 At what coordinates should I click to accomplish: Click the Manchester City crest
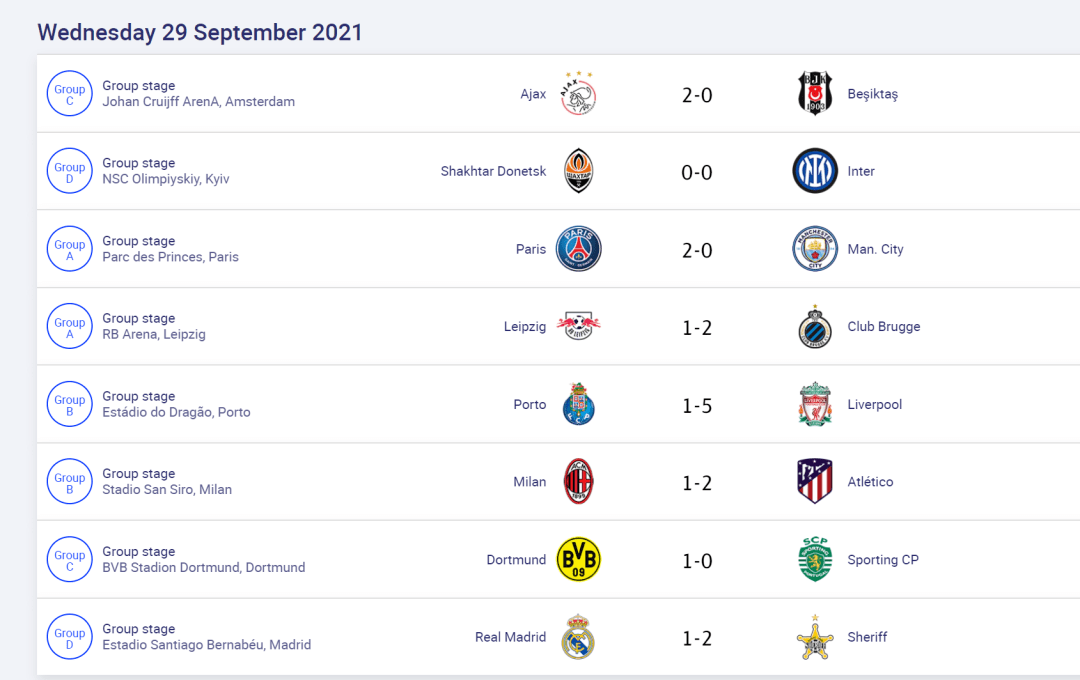click(x=815, y=249)
